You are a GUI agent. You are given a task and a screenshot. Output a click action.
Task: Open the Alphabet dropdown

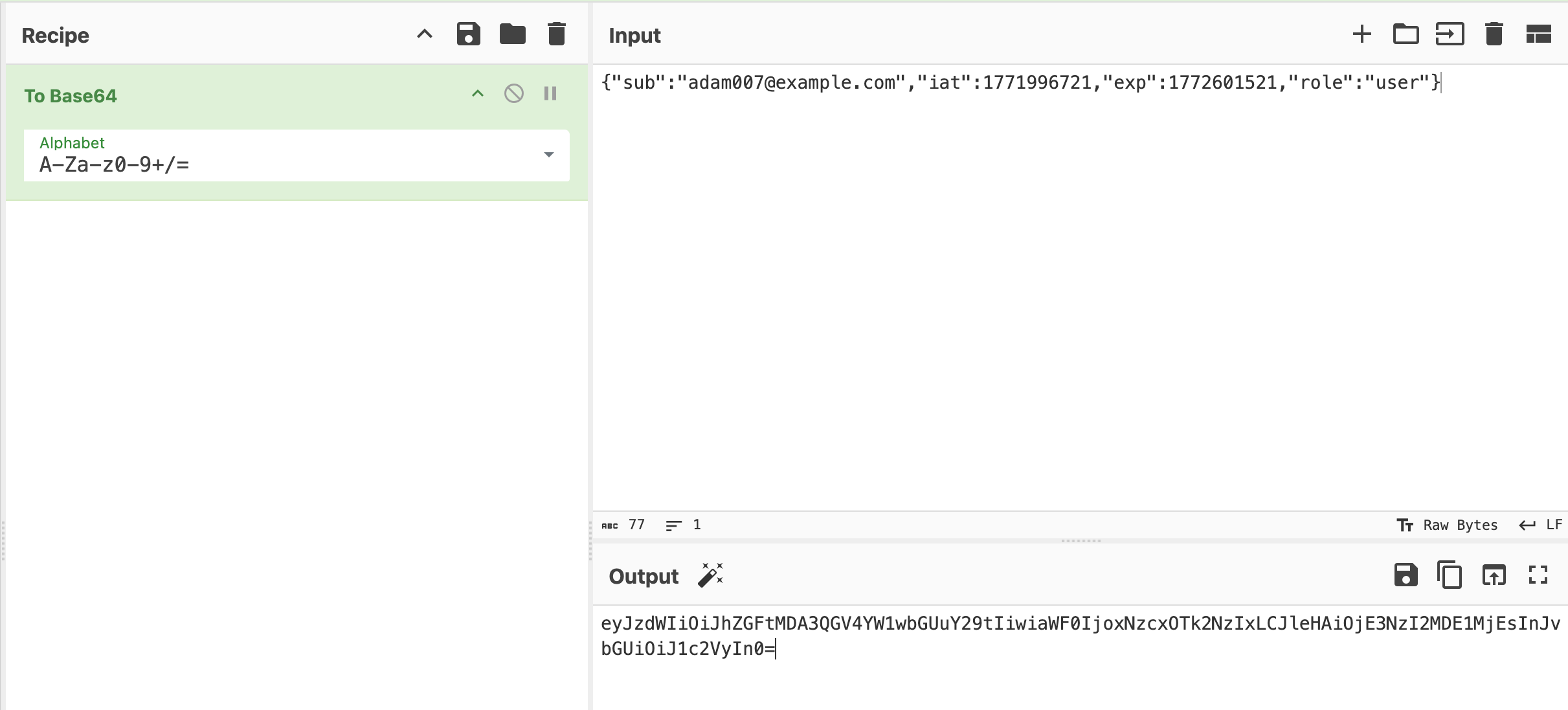point(548,155)
